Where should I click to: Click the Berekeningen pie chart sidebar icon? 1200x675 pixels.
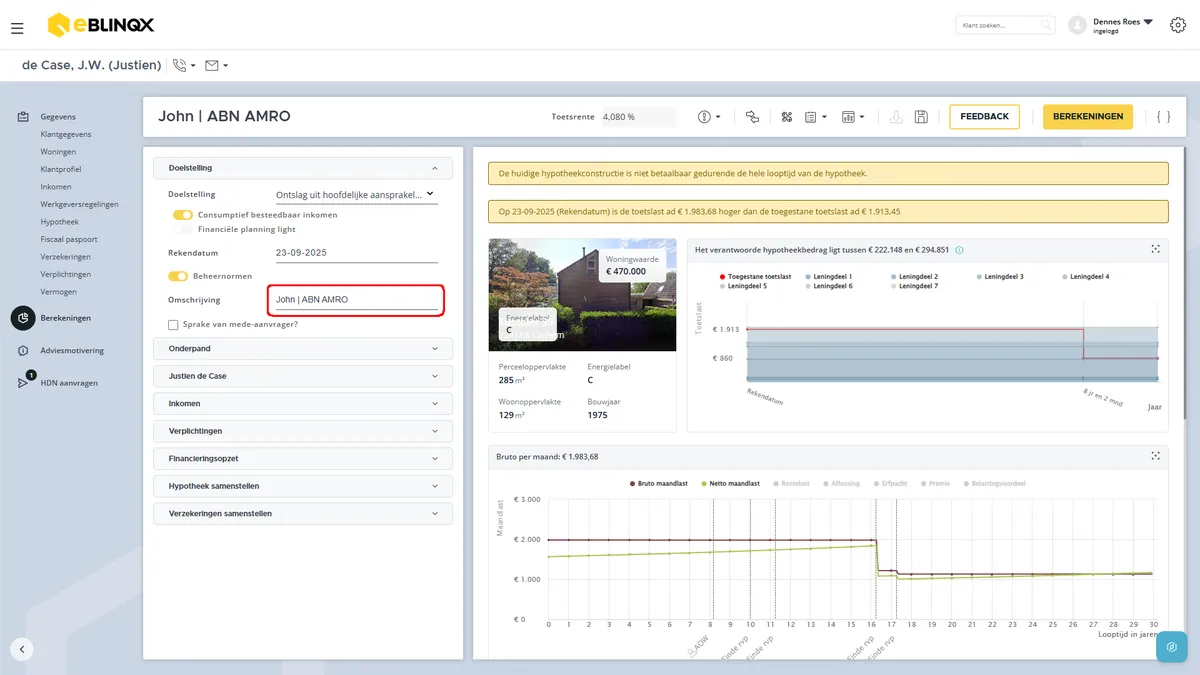(23, 318)
